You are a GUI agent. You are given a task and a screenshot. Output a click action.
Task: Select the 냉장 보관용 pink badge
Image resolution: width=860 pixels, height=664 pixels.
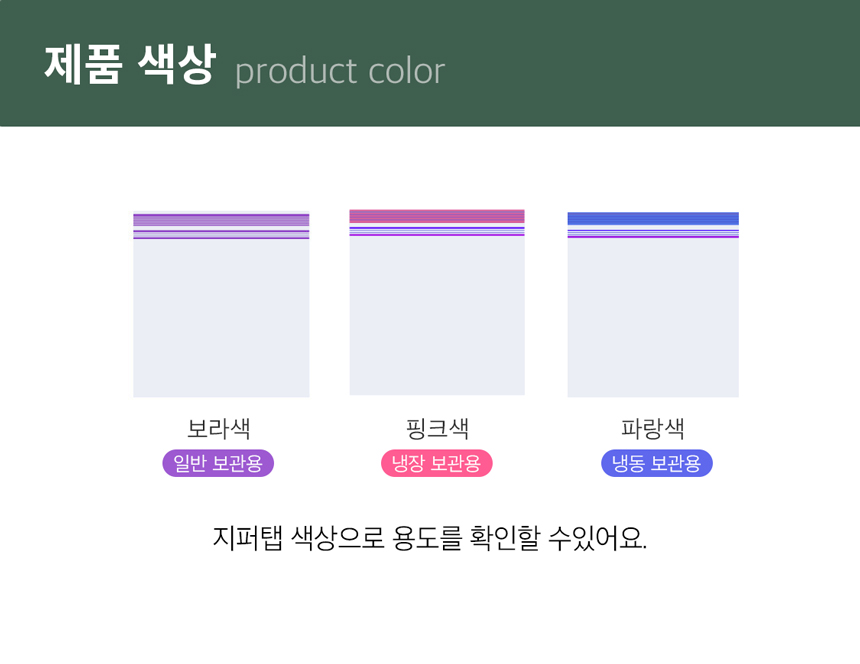pyautogui.click(x=437, y=463)
